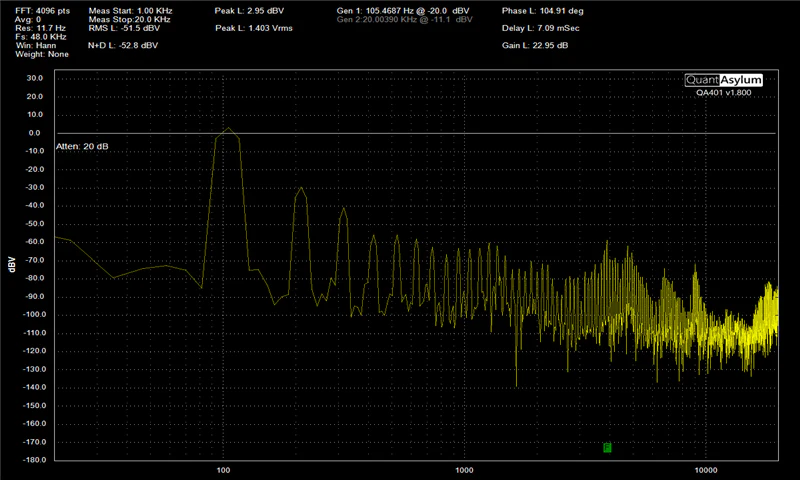Click the '0.0' y-axis label
800x480 pixels.
35,133
